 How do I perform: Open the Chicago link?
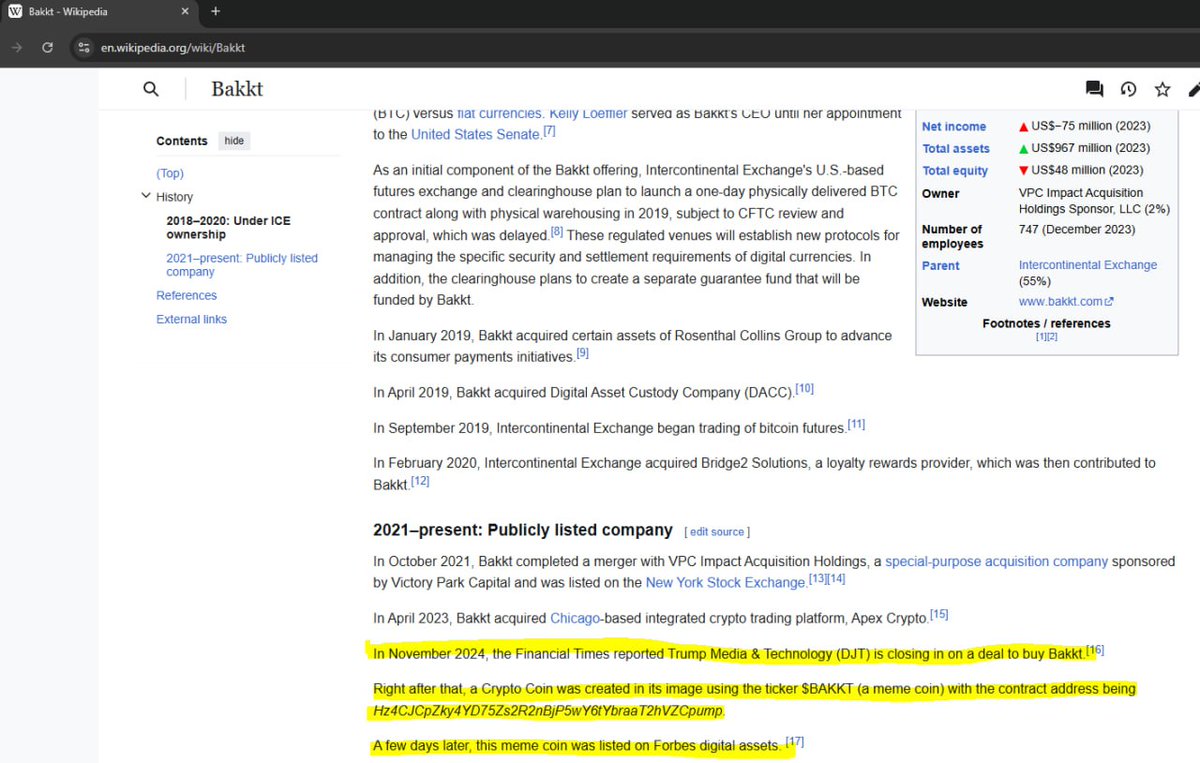(x=574, y=619)
